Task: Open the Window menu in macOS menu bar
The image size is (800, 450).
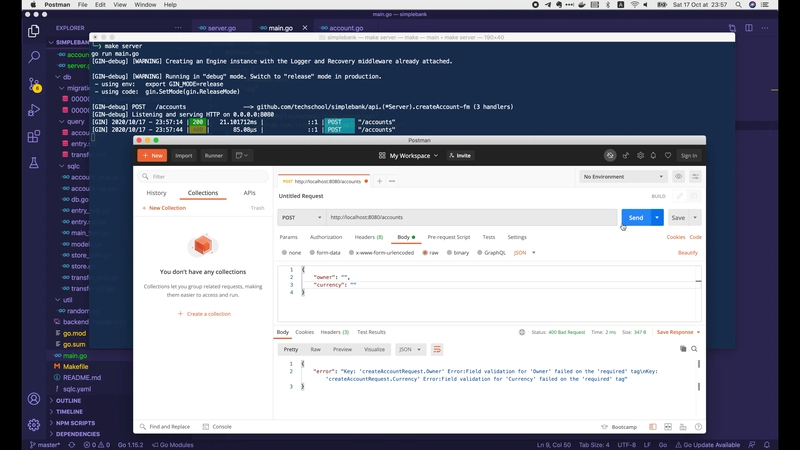Action: click(144, 5)
